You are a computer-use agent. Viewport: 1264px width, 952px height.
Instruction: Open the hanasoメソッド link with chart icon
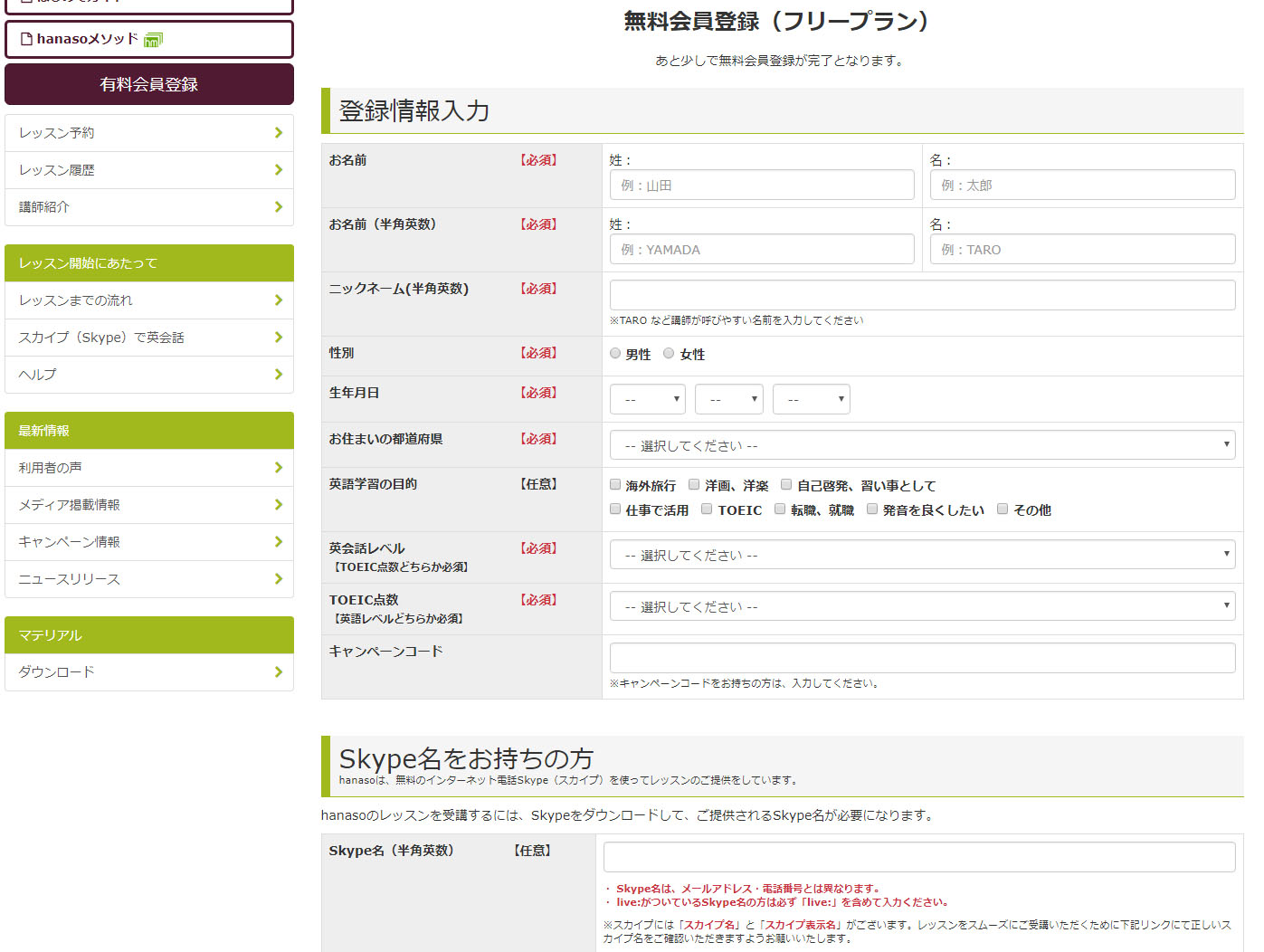pyautogui.click(x=149, y=39)
